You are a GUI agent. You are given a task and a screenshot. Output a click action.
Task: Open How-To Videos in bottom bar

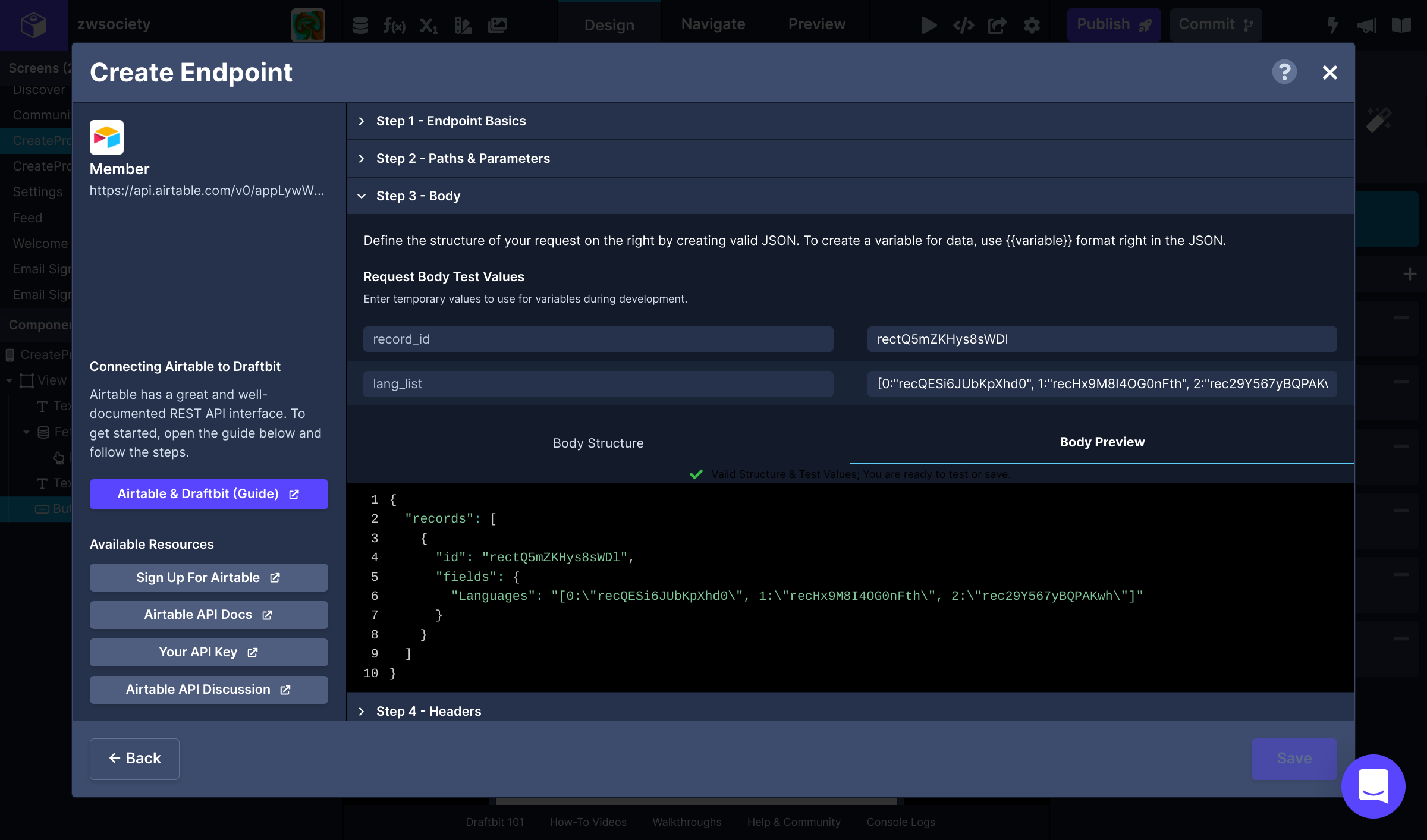click(x=587, y=822)
